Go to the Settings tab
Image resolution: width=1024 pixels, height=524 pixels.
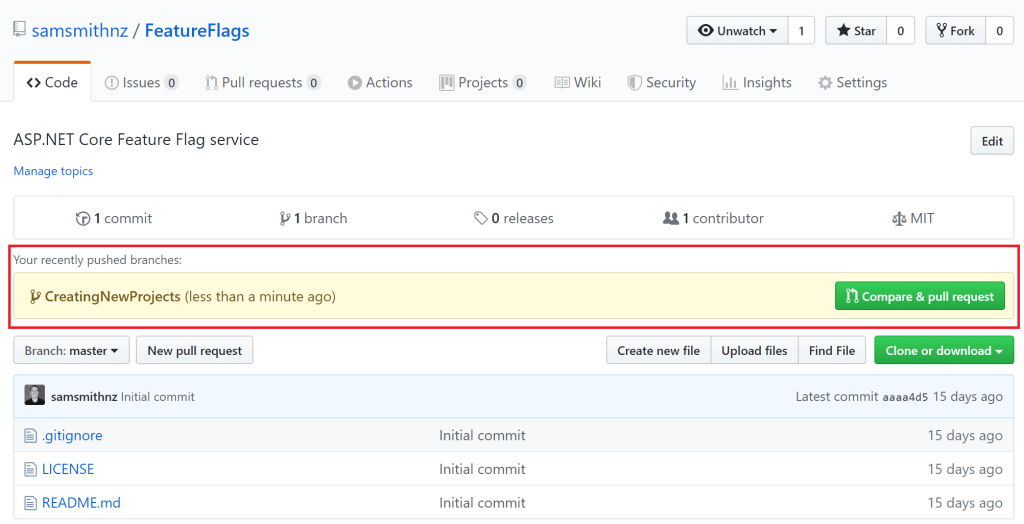[852, 83]
